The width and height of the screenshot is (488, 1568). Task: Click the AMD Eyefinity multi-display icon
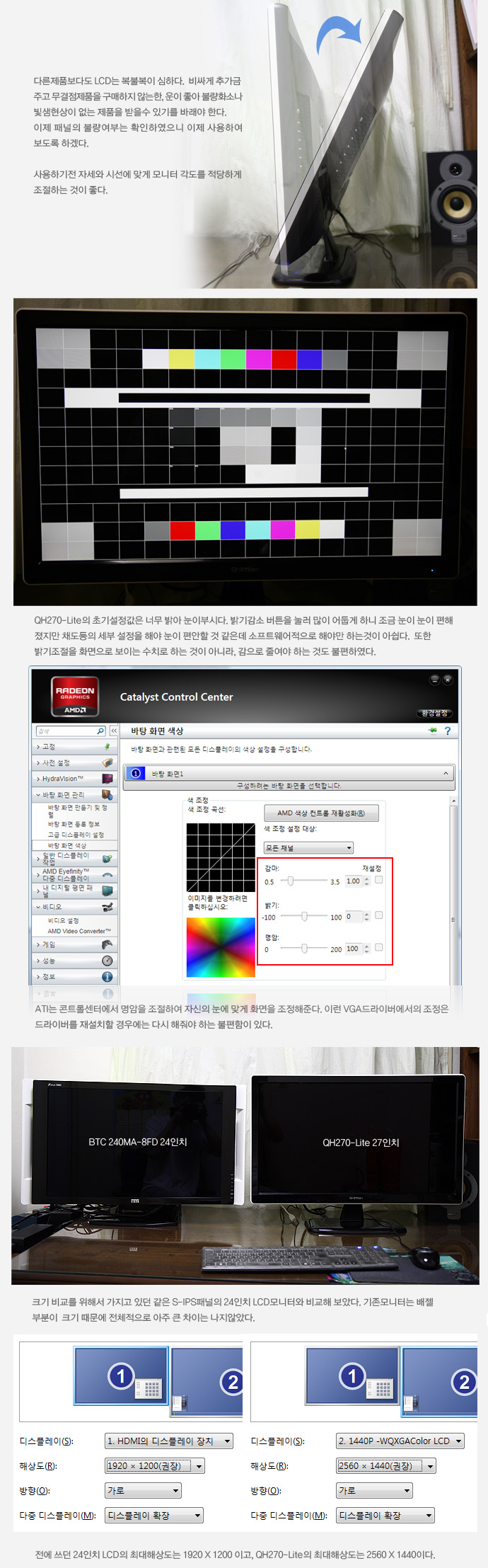pyautogui.click(x=108, y=875)
